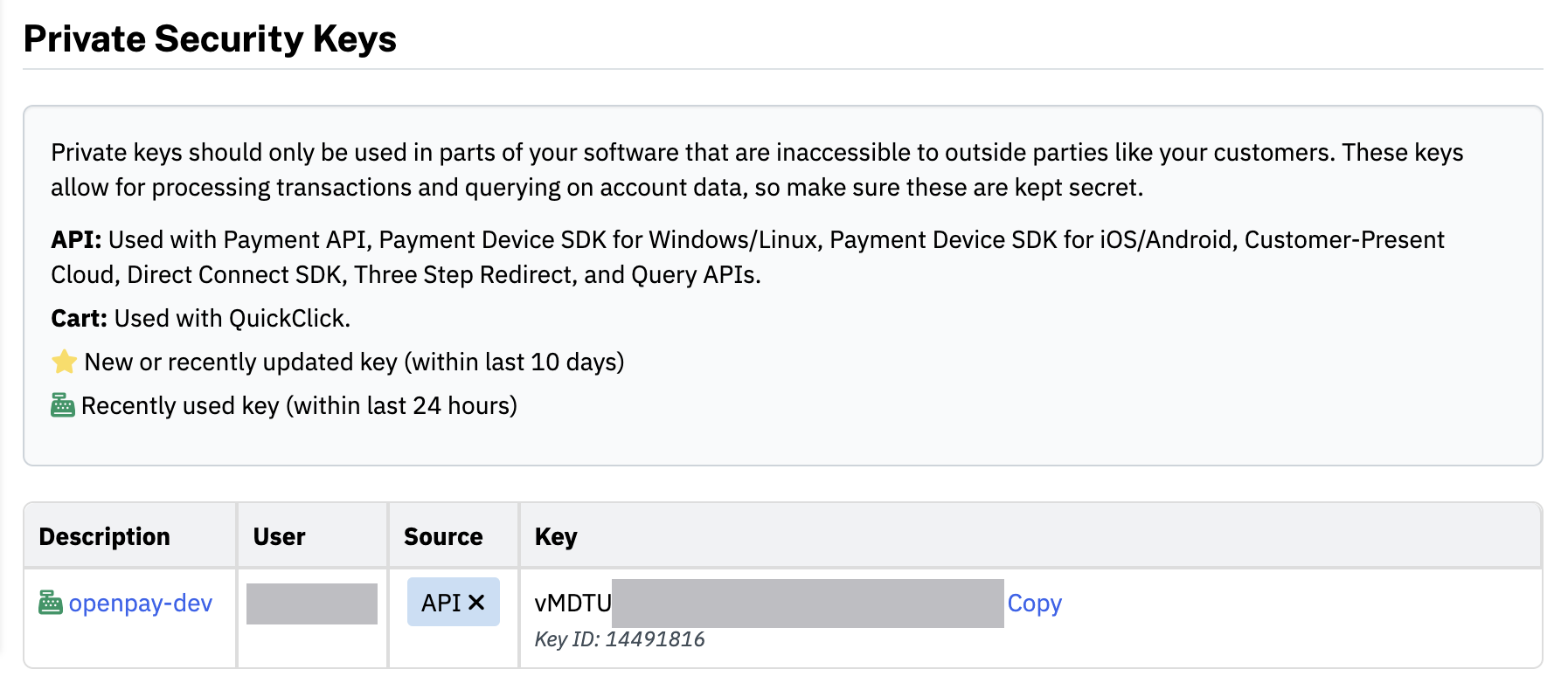This screenshot has height=683, width=1568.
Task: Click the visible key prefix vMDTU
Action: (x=573, y=604)
